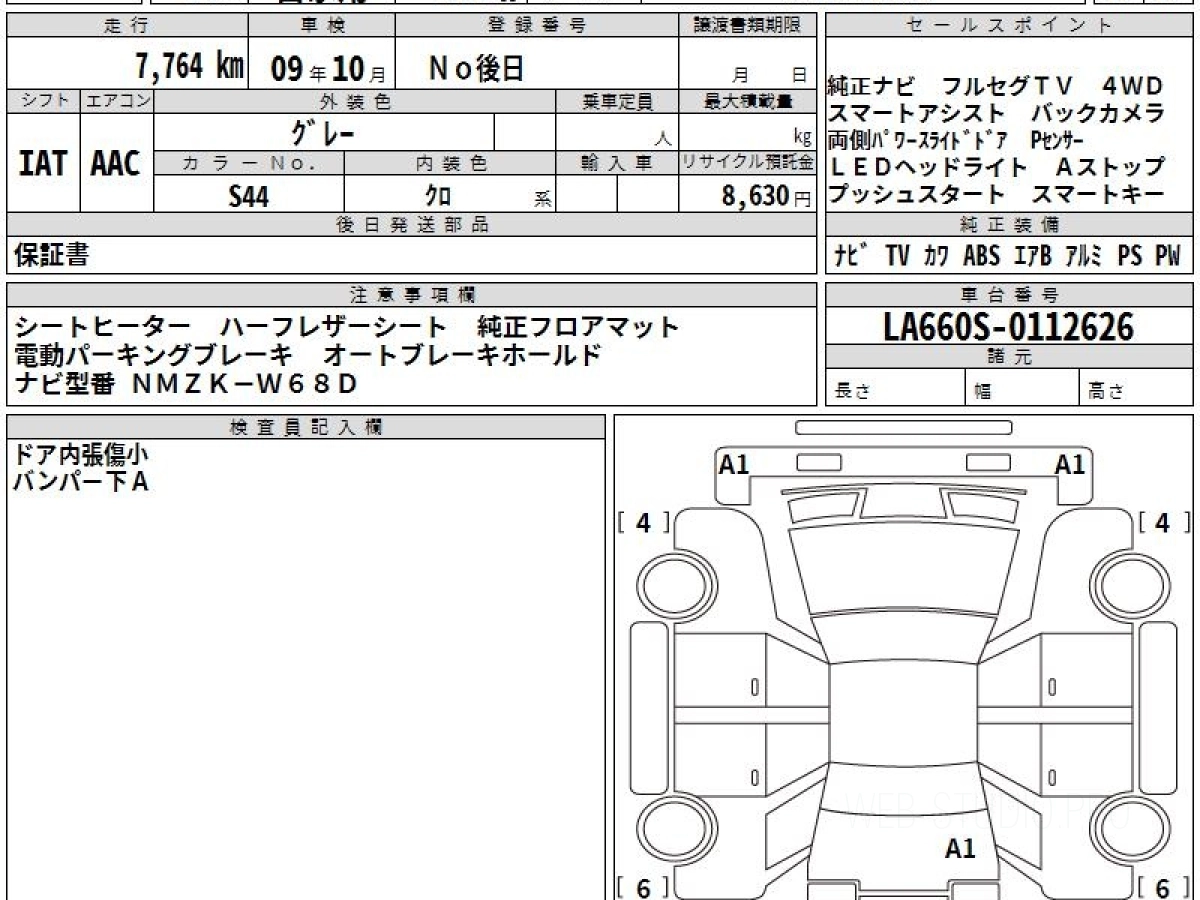Select chassis number LA660S-0112626
Image resolution: width=1200 pixels, height=900 pixels.
pos(1009,326)
